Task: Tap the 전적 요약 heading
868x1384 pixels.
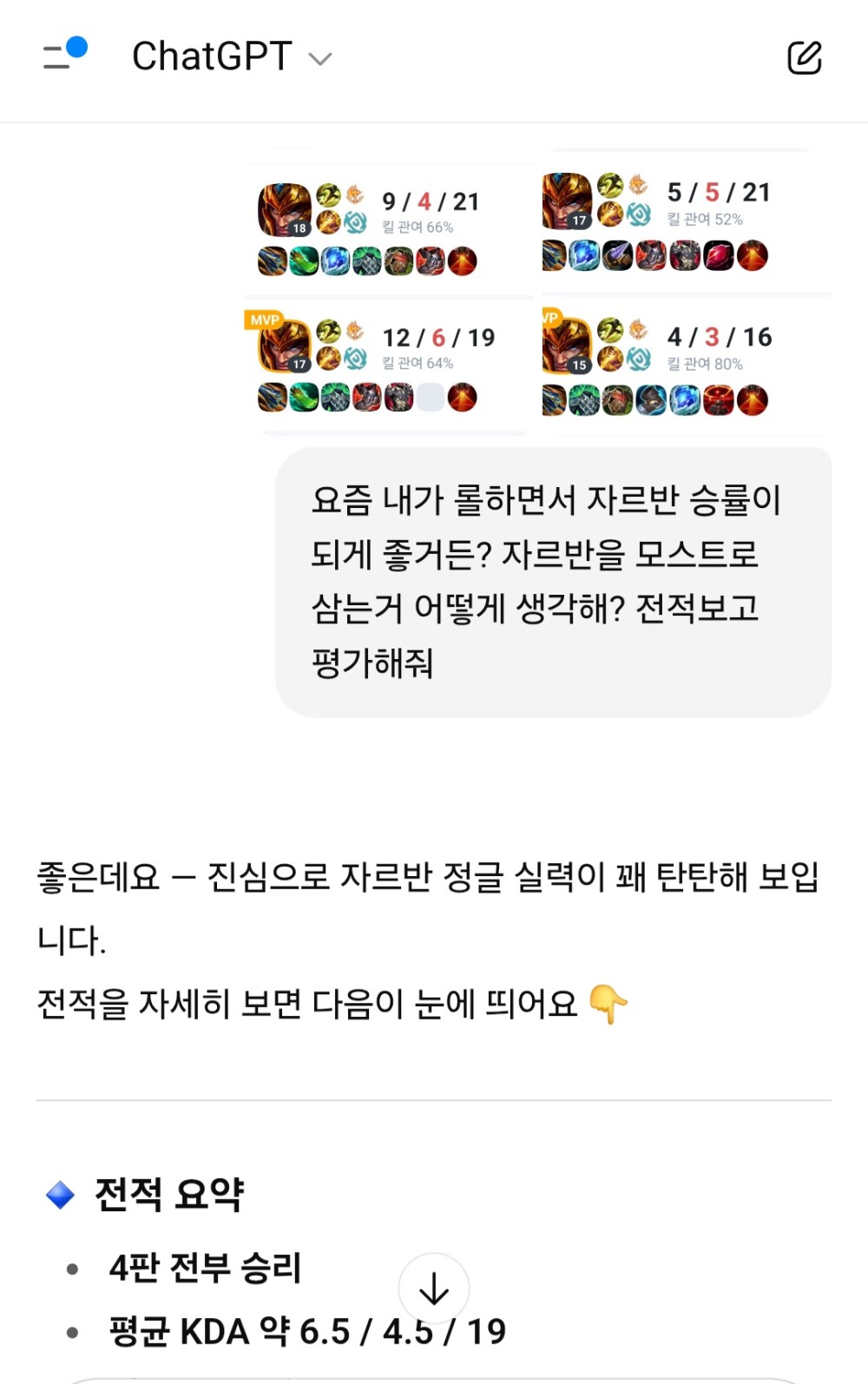Action: [x=169, y=1195]
